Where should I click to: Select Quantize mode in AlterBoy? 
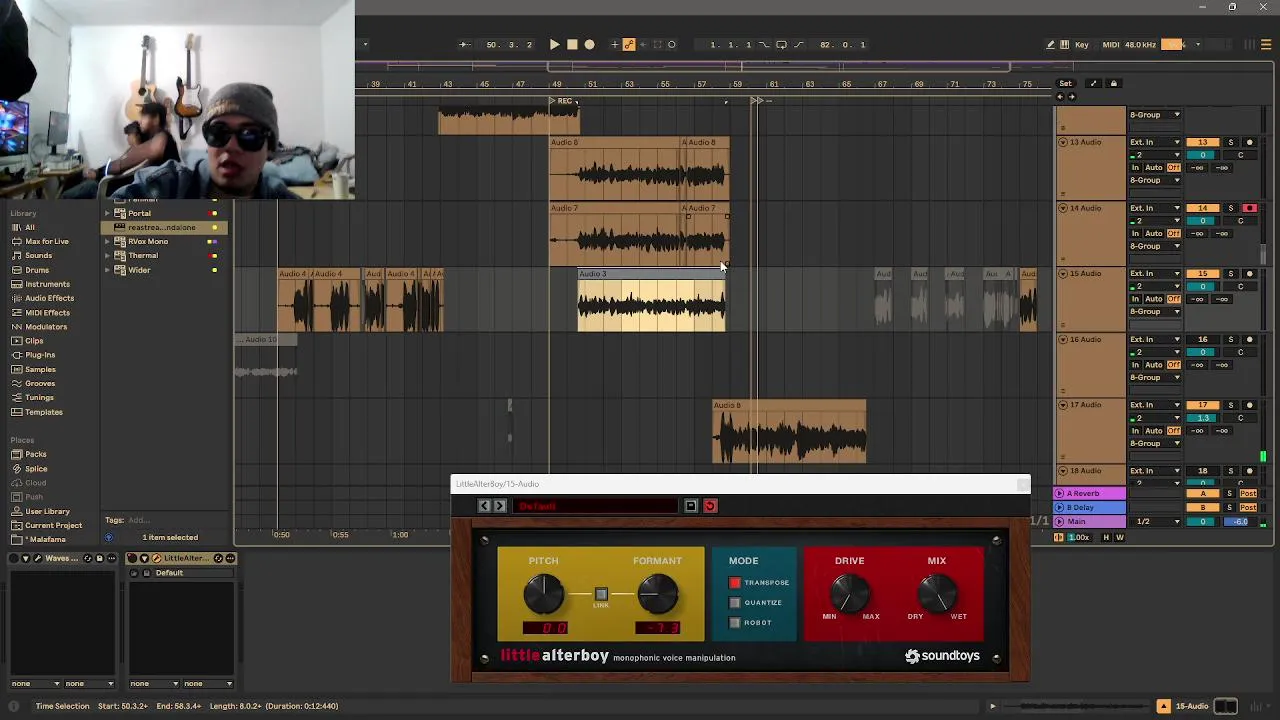click(x=735, y=602)
